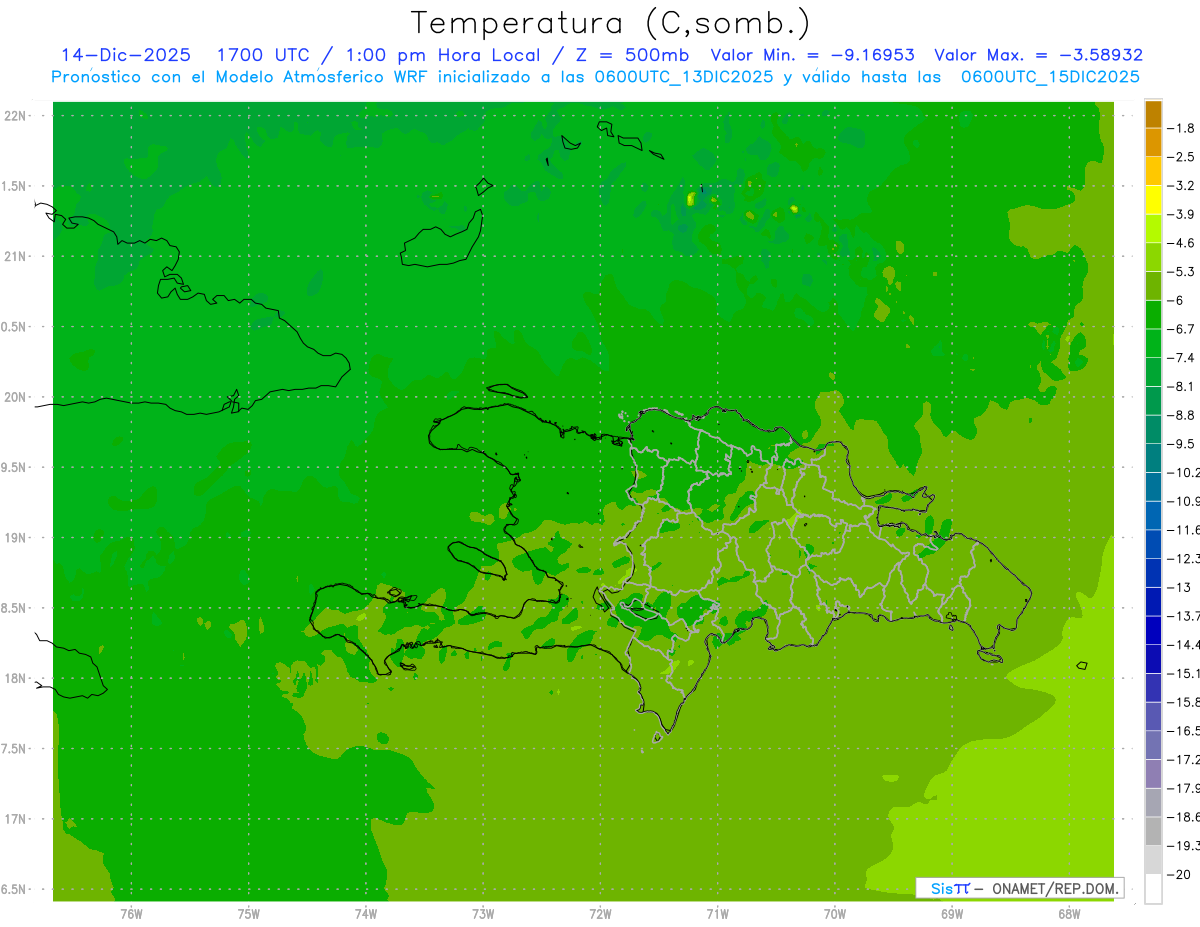
Task: Click the '76W' longitude label
Action: [x=131, y=914]
